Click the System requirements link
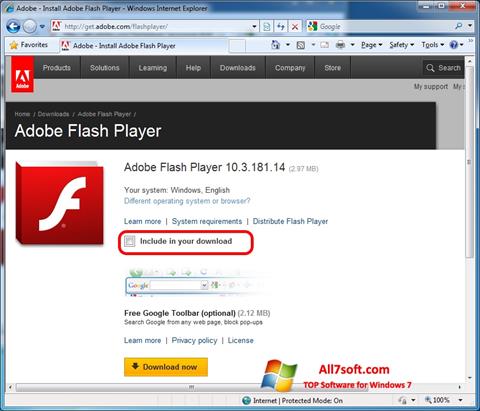Image resolution: width=480 pixels, height=411 pixels. click(207, 221)
